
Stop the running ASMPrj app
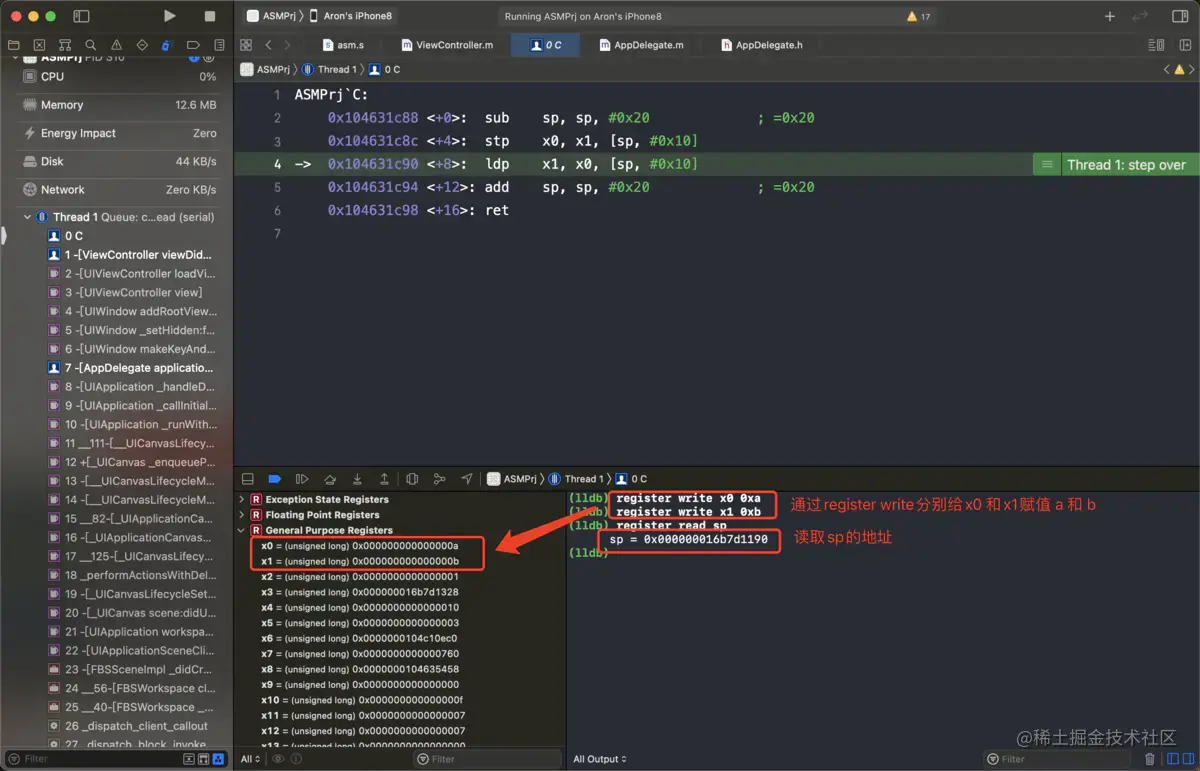[x=210, y=16]
